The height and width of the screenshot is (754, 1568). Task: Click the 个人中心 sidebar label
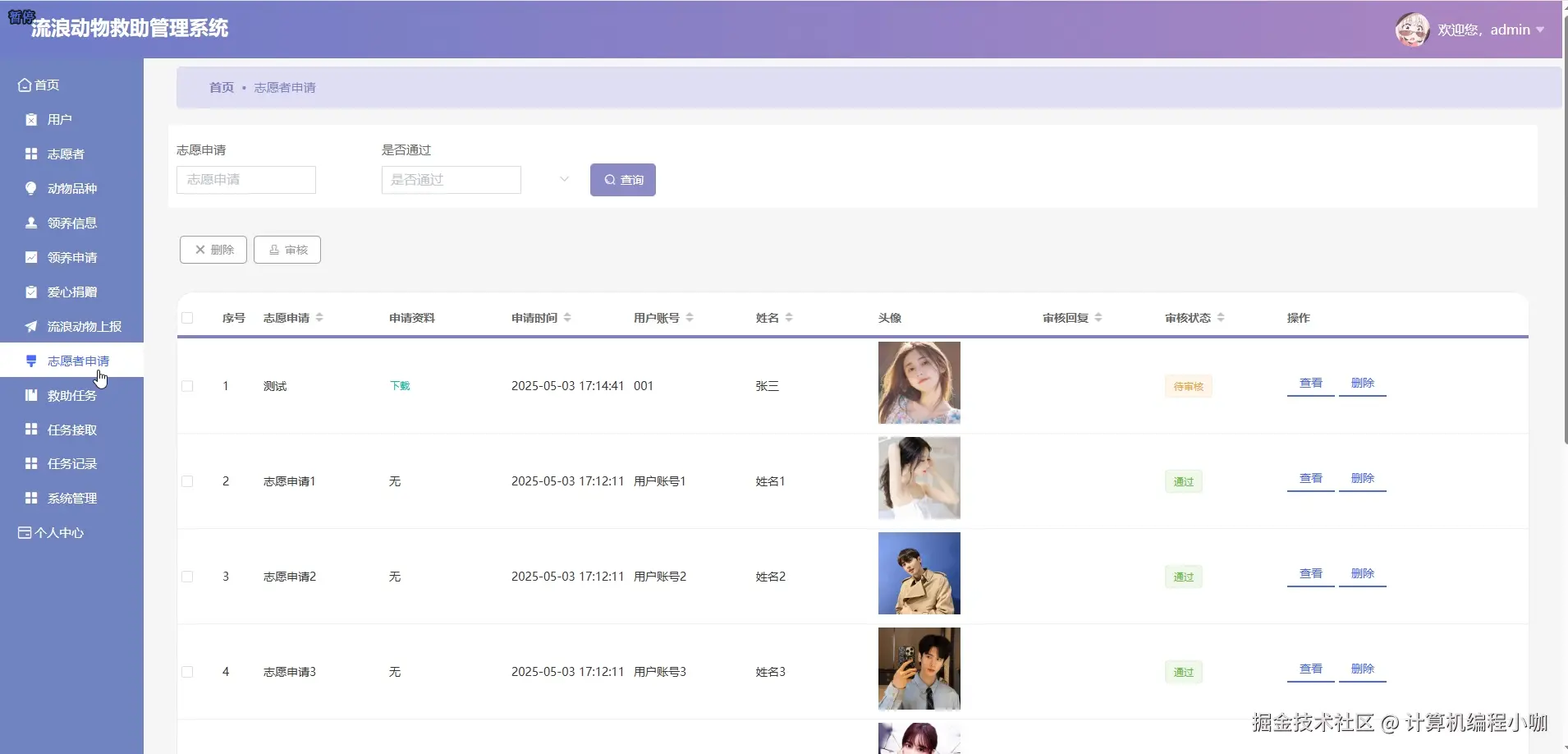(59, 533)
